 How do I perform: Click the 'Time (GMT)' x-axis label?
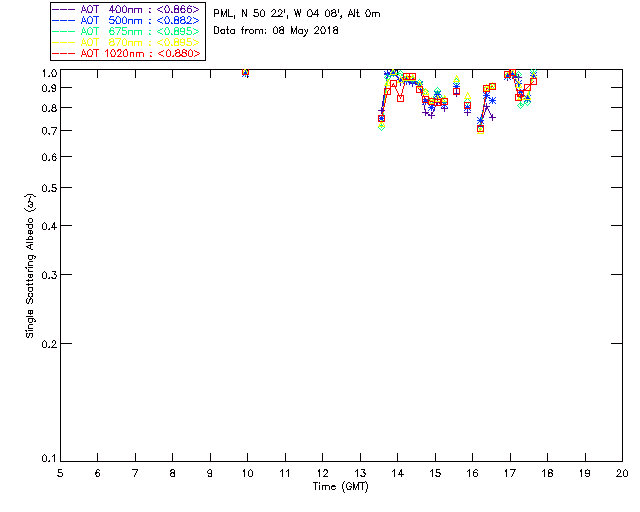click(341, 486)
